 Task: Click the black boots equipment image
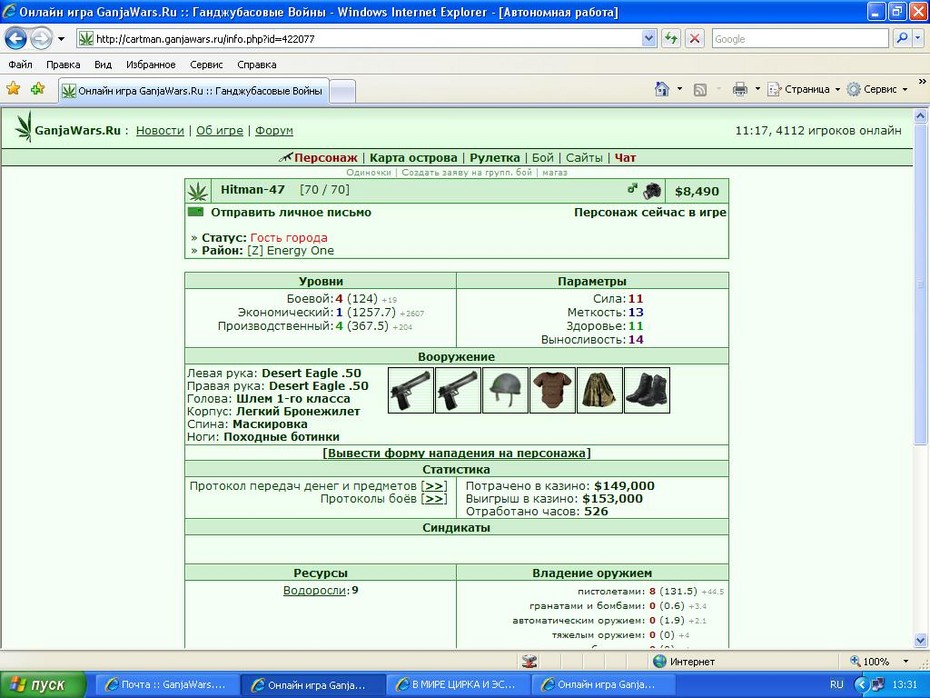click(647, 390)
